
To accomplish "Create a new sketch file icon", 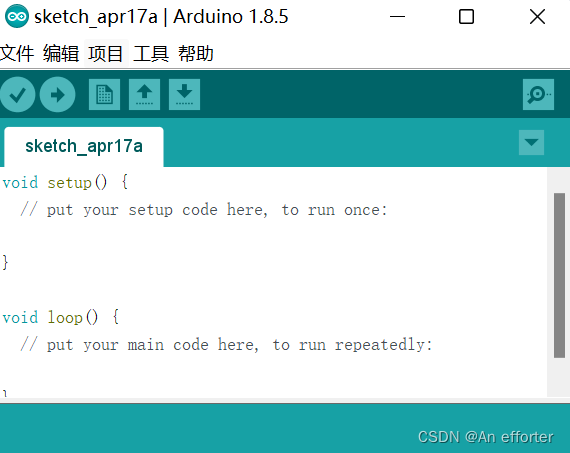I will point(104,95).
